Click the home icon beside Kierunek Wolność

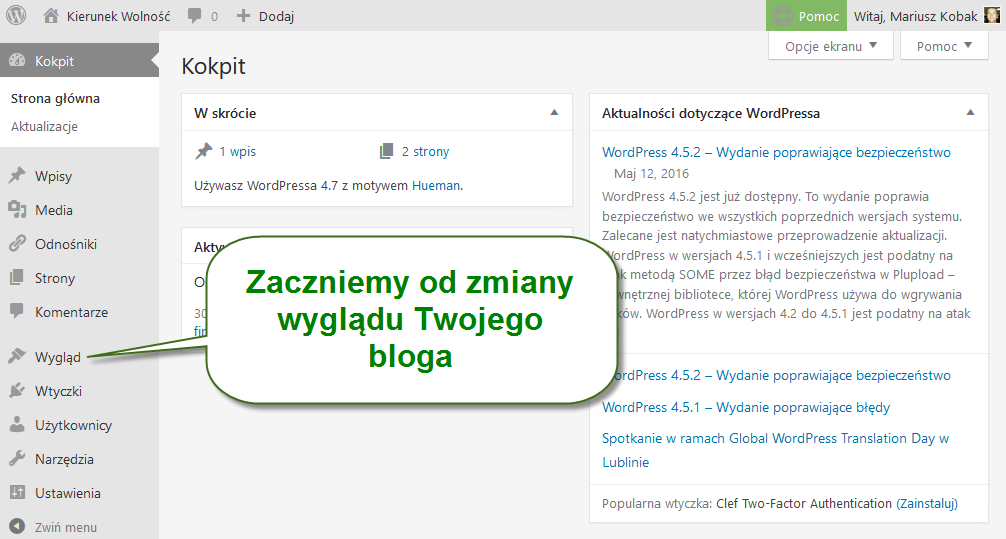51,15
